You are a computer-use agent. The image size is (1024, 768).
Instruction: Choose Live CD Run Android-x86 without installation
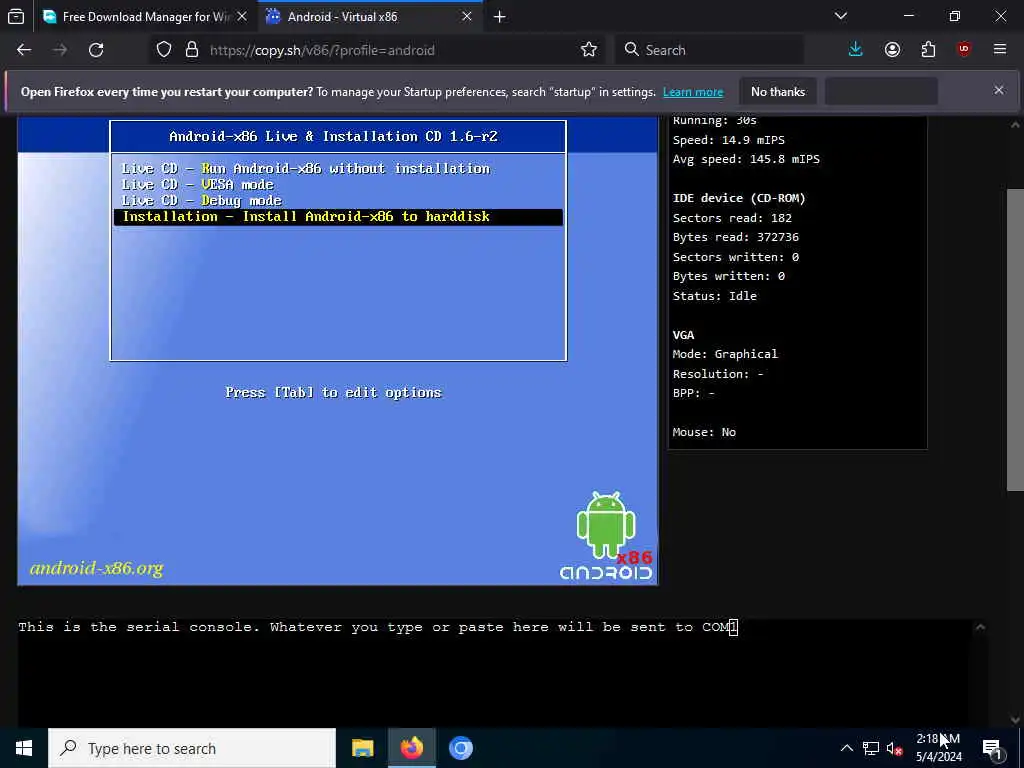click(306, 168)
